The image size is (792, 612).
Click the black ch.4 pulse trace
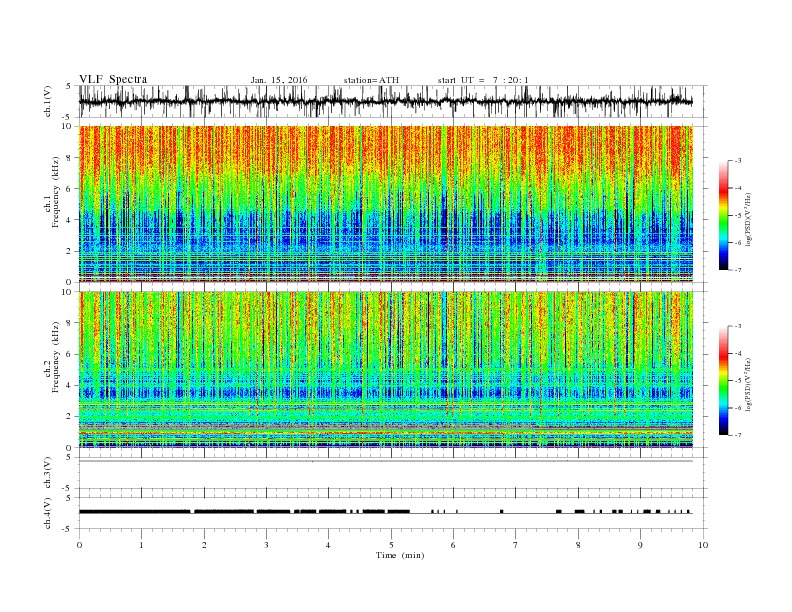(x=385, y=512)
